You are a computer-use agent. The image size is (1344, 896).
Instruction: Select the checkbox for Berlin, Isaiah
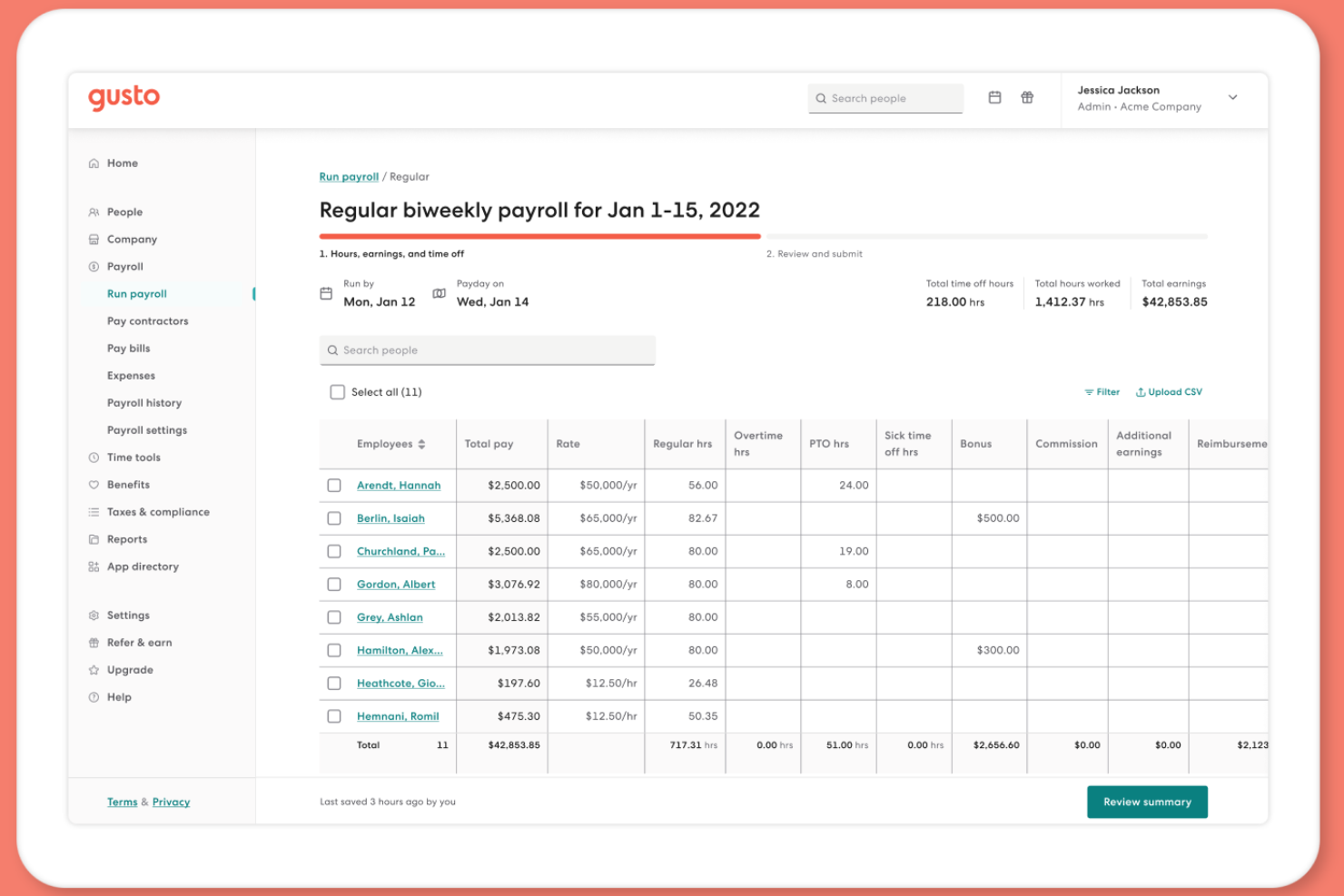[334, 518]
